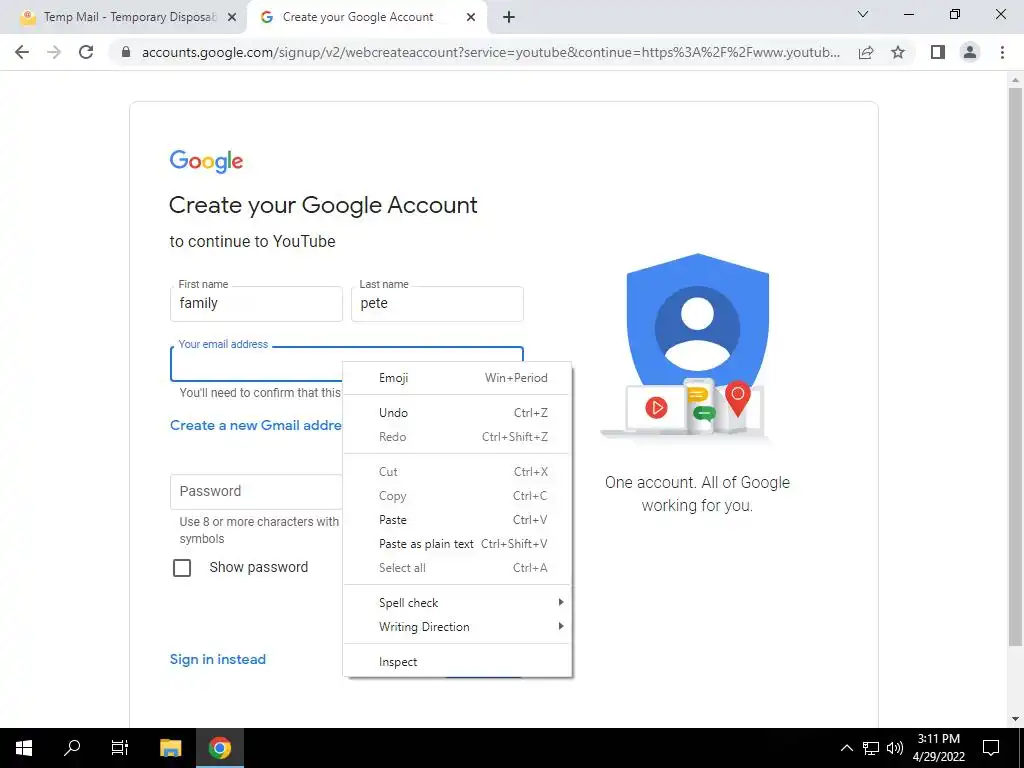Choose Undo from the context menu
Image resolution: width=1024 pixels, height=768 pixels.
(457, 413)
